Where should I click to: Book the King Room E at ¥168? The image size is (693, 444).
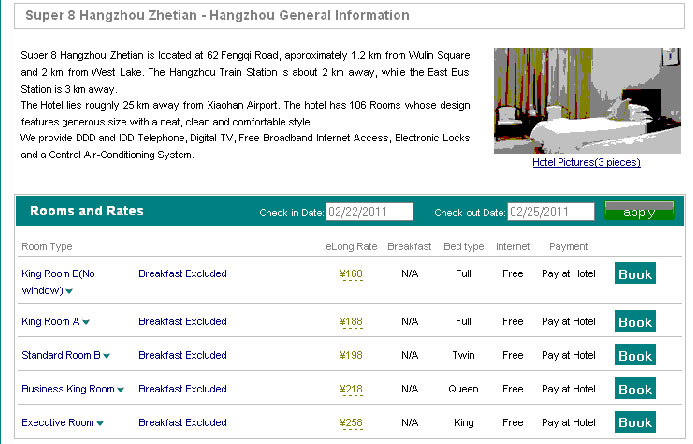[635, 273]
